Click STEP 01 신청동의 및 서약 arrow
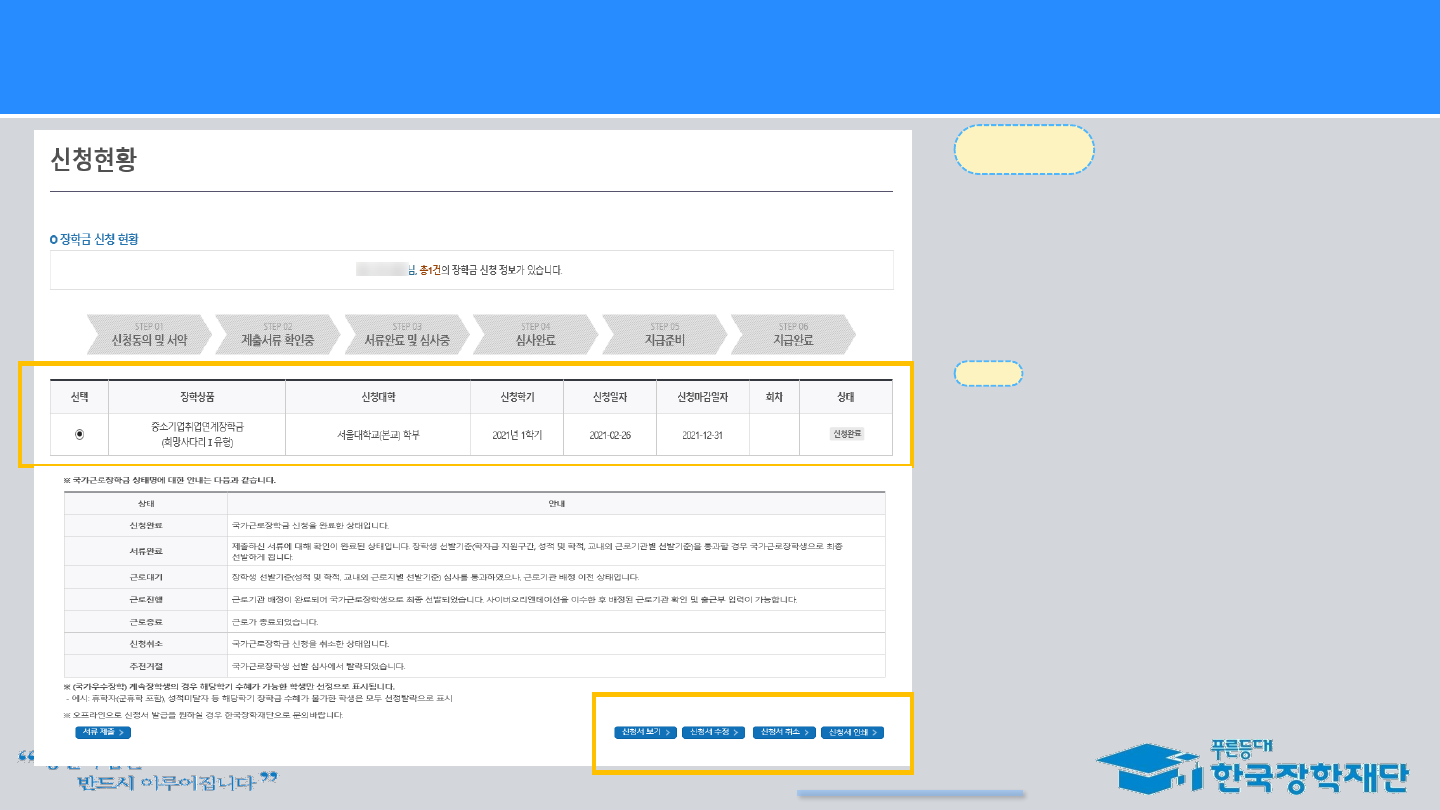1440x810 pixels. [x=149, y=334]
